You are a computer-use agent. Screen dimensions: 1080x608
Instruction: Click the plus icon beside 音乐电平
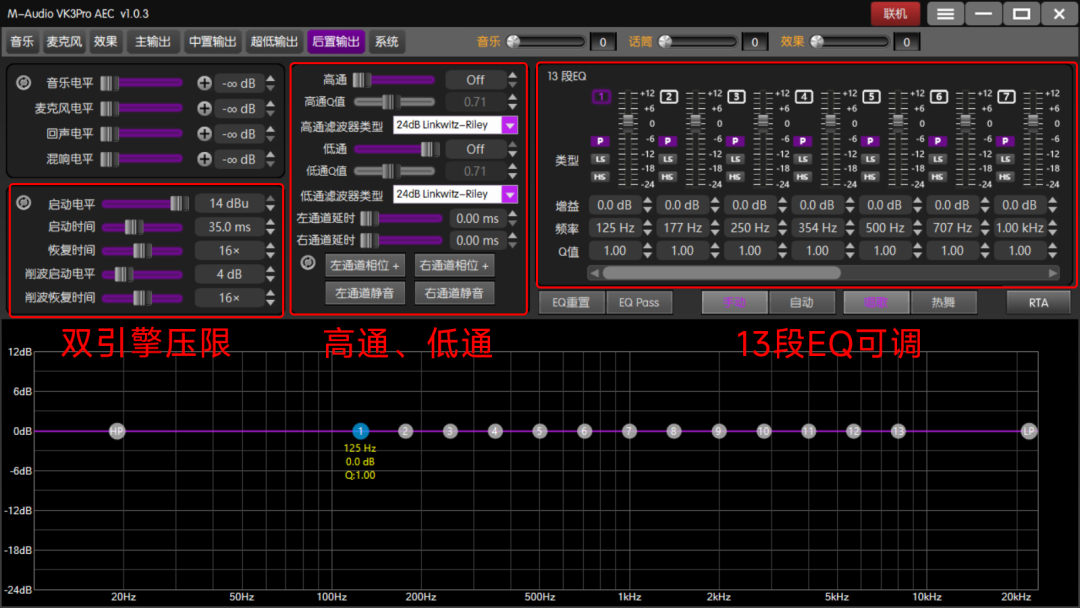coord(204,83)
